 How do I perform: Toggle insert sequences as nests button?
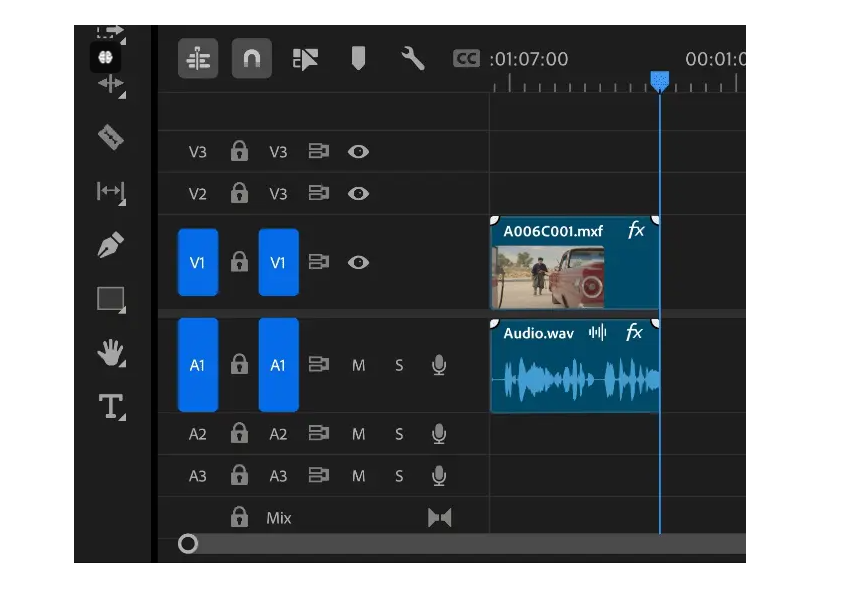coord(198,58)
